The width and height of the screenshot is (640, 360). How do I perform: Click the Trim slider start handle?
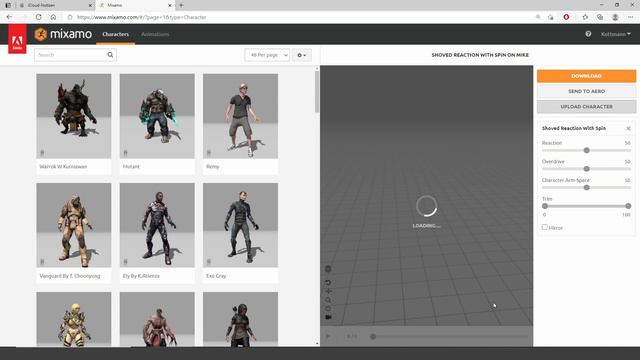545,206
